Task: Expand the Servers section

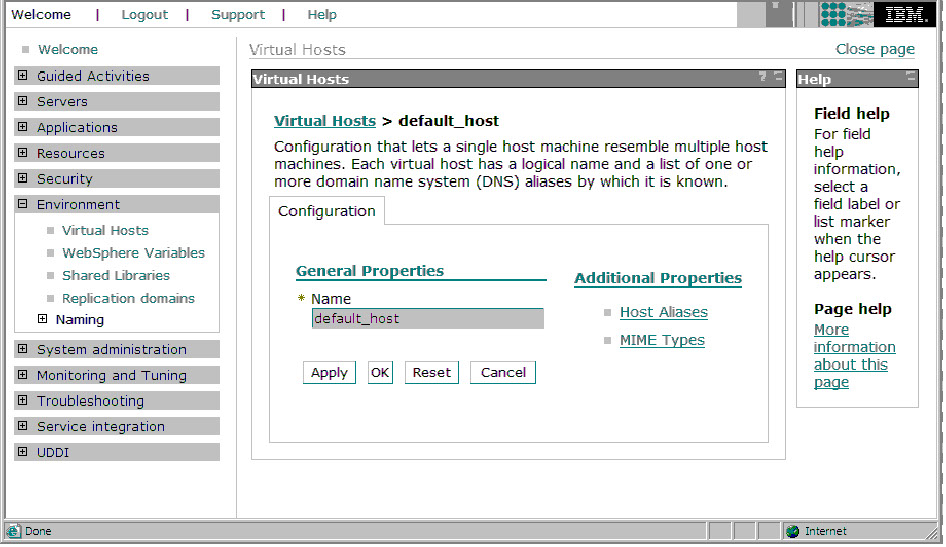Action: (x=22, y=101)
